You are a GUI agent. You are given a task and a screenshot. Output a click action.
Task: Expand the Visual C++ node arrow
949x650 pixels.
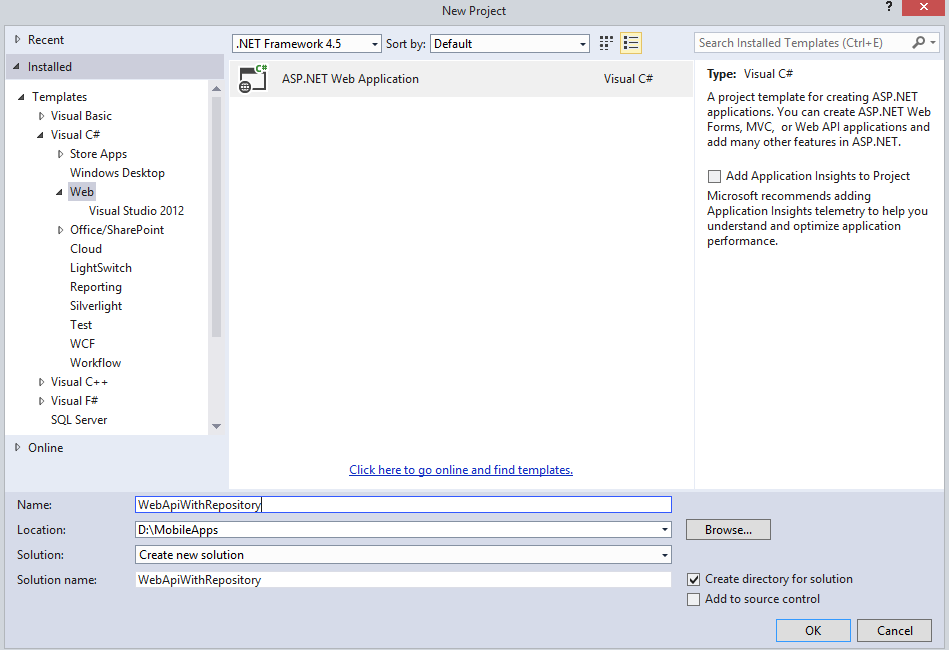[41, 382]
